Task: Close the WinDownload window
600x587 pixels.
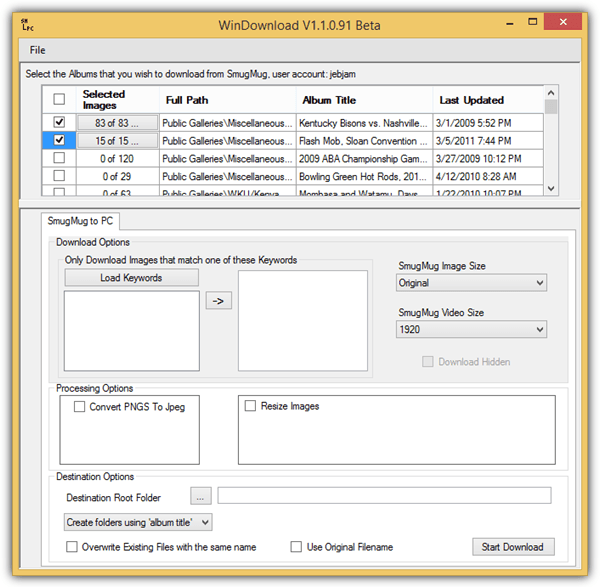Action: 563,22
